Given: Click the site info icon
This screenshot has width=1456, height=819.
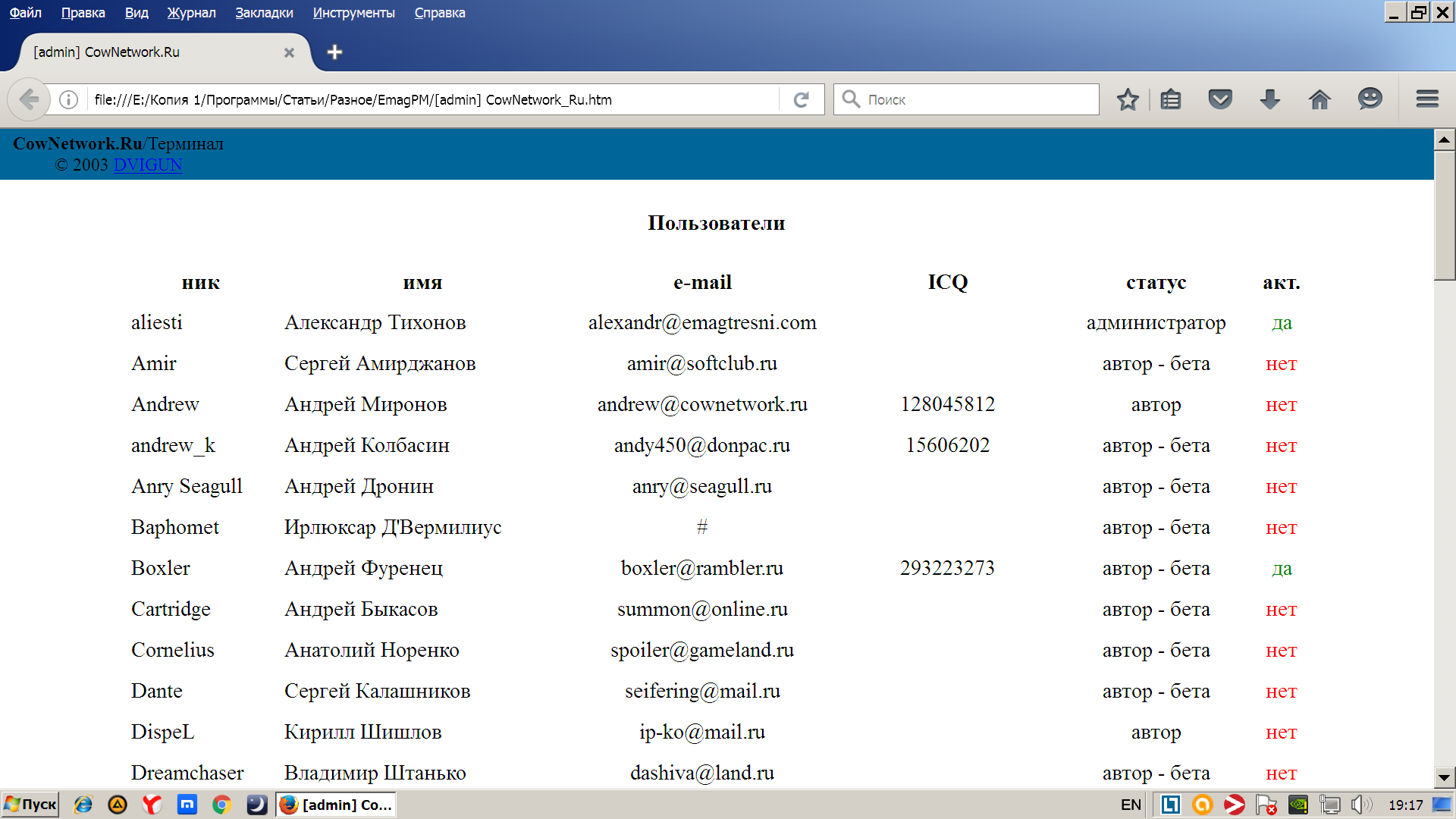Looking at the screenshot, I should 68,99.
